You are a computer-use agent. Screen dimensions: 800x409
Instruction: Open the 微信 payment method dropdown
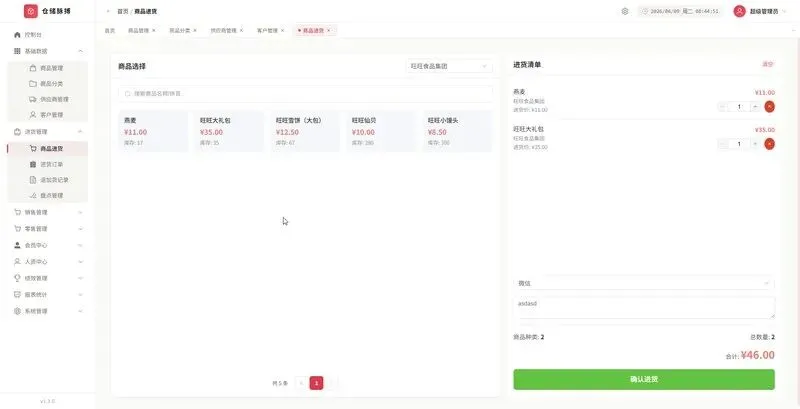click(644, 283)
